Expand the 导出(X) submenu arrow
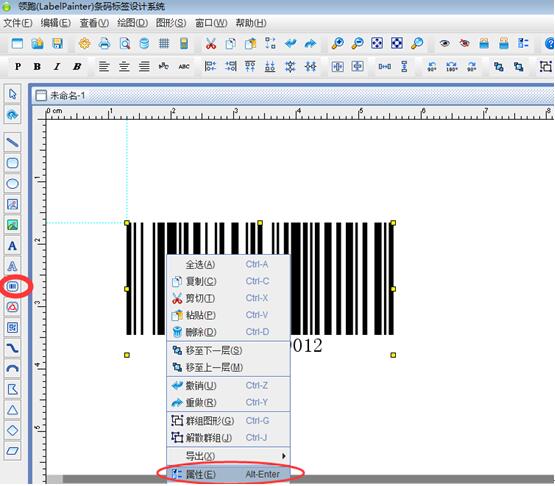 click(x=284, y=456)
